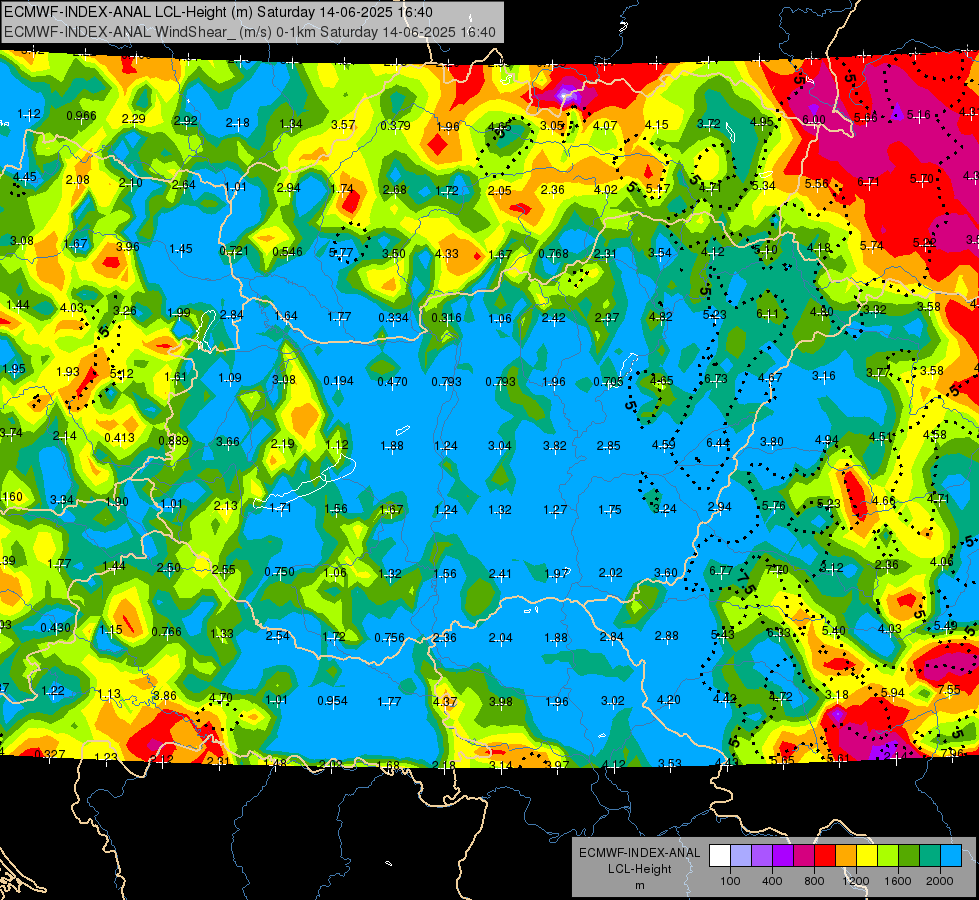979x900 pixels.
Task: Click the wind shear value 0.413
Action: pyautogui.click(x=119, y=438)
